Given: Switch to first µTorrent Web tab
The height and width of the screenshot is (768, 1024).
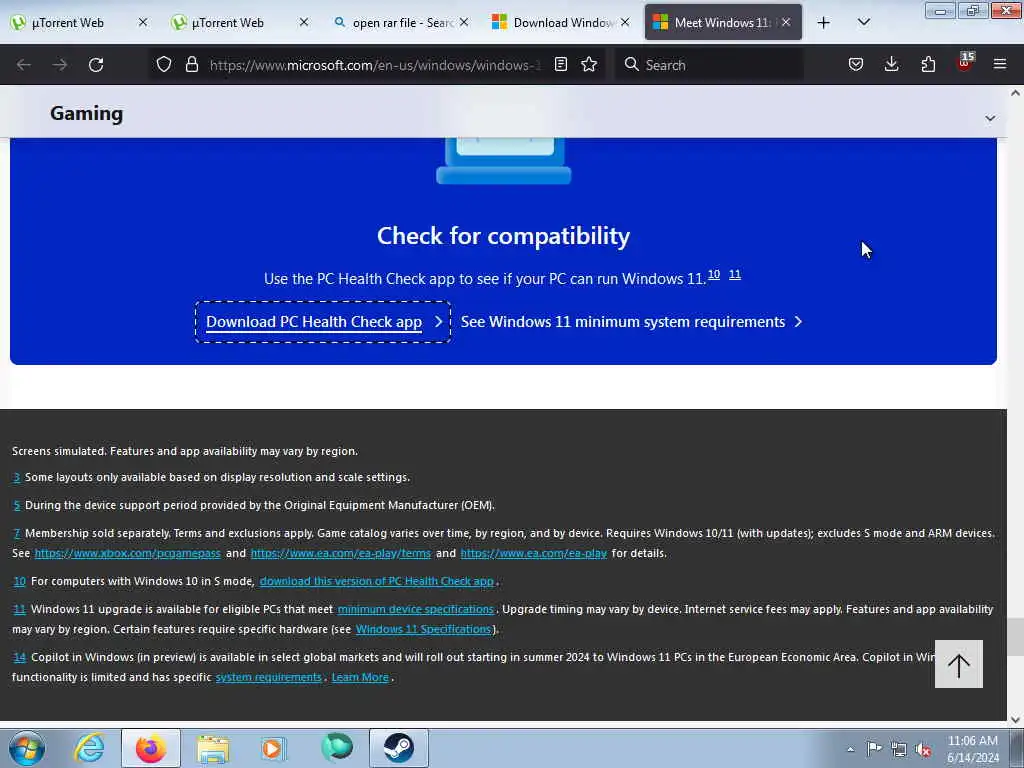Looking at the screenshot, I should coord(67,22).
